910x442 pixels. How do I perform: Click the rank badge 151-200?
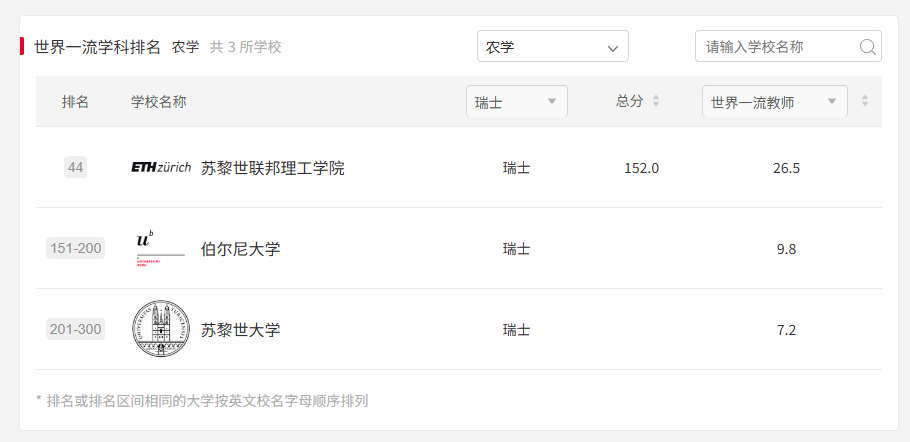75,248
